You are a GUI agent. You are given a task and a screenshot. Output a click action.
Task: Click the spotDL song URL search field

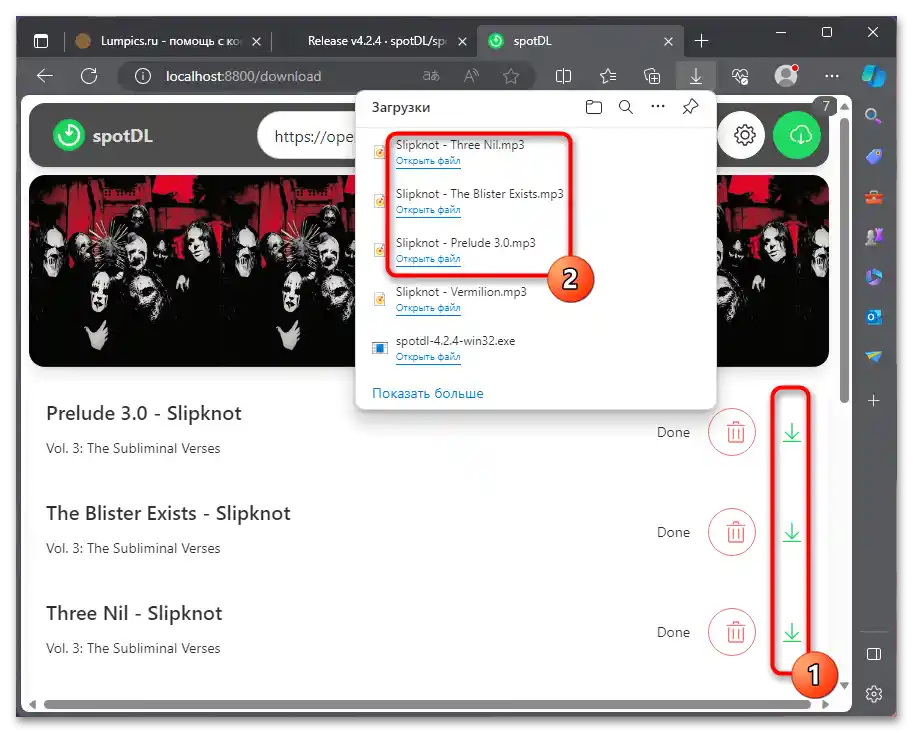[307, 136]
